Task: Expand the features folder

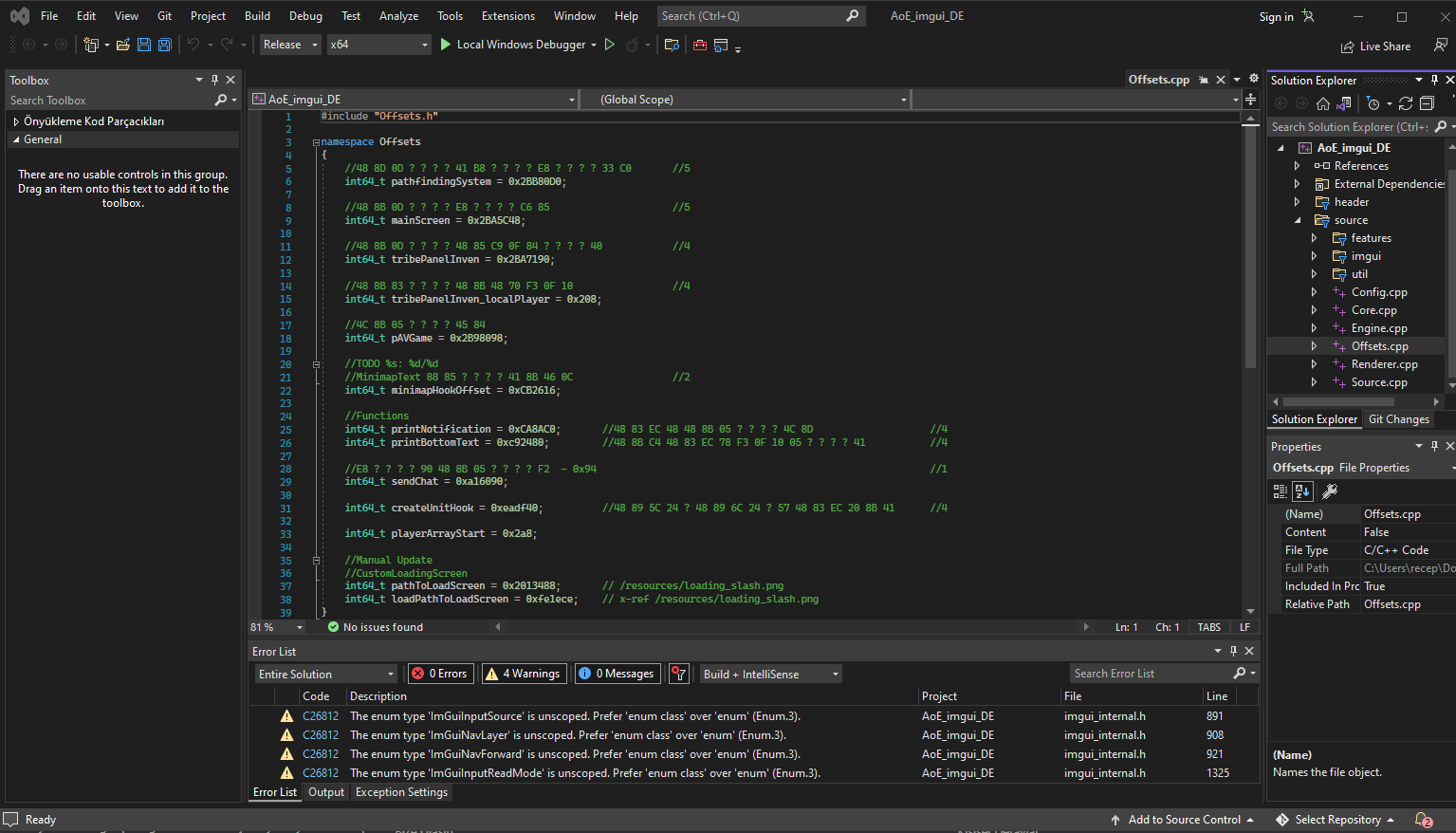Action: (1314, 238)
